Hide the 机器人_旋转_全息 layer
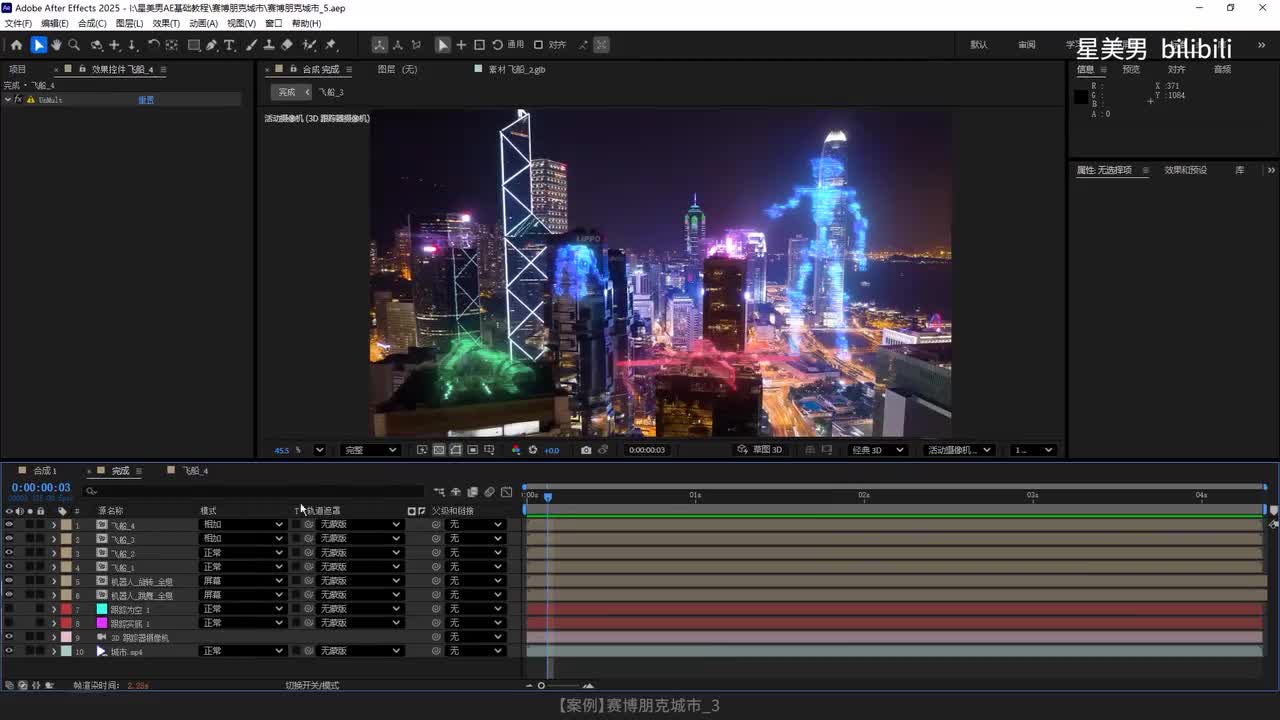This screenshot has height=720, width=1280. (x=9, y=581)
